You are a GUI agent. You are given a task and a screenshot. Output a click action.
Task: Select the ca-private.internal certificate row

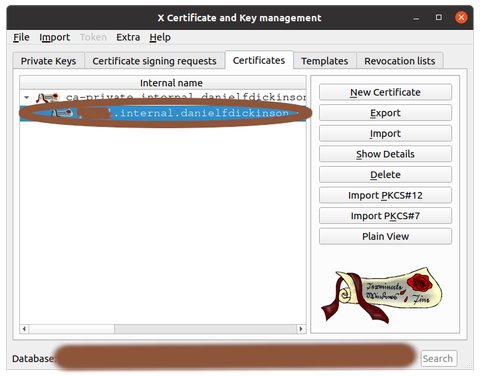point(163,98)
